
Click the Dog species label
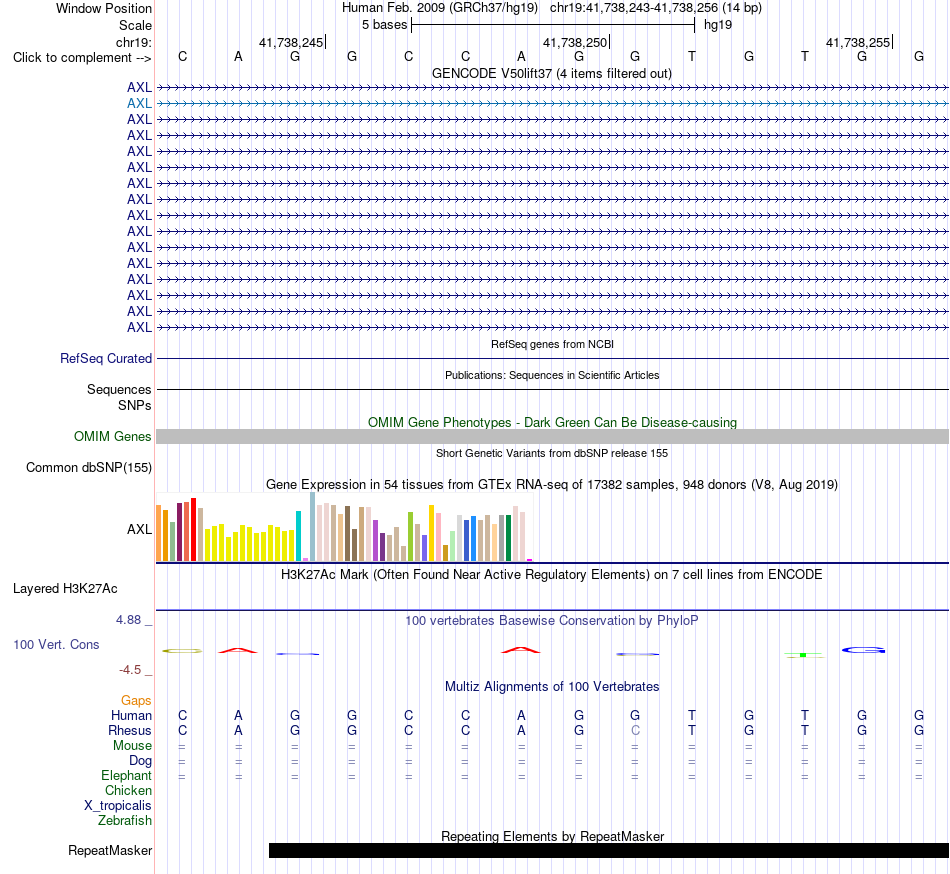point(141,761)
